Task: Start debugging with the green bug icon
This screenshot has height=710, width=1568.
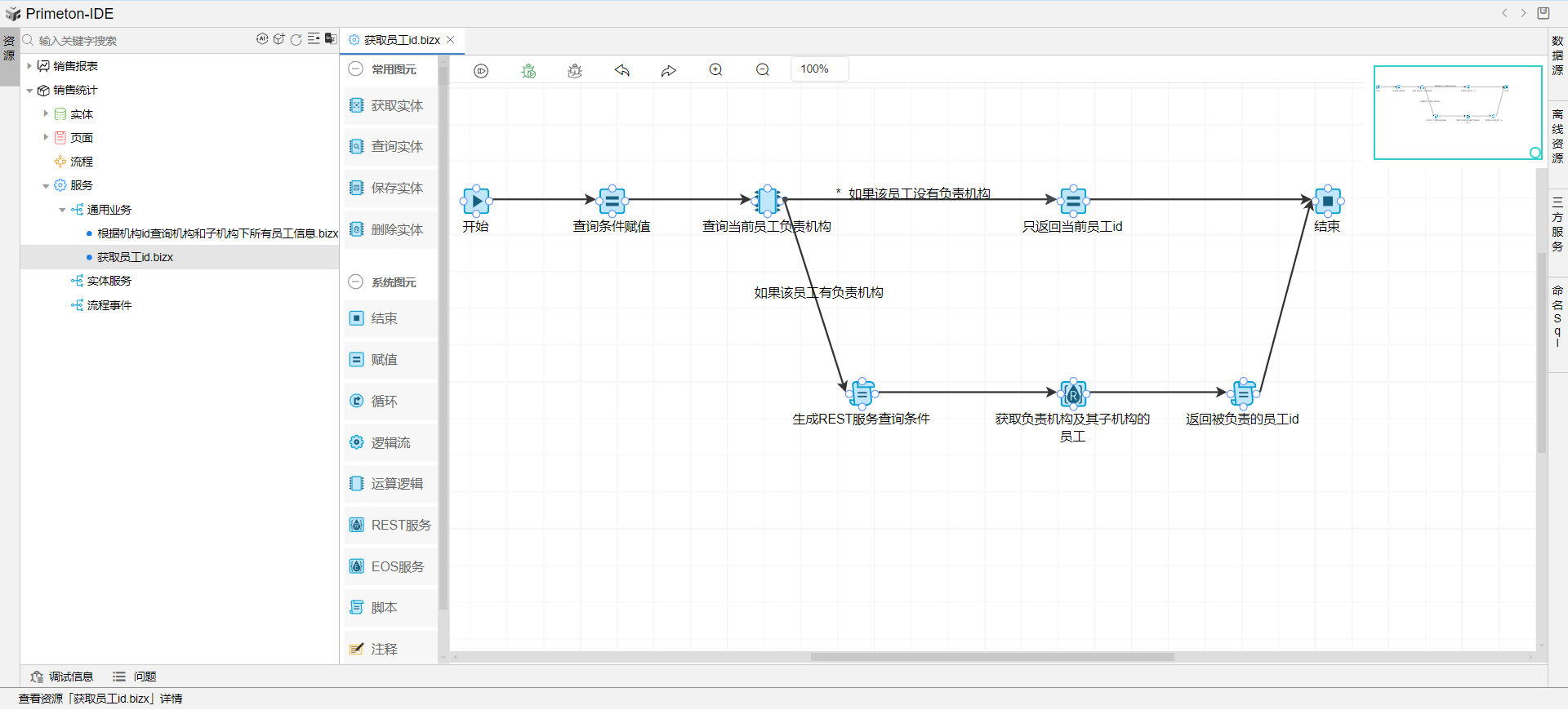Action: pos(528,71)
